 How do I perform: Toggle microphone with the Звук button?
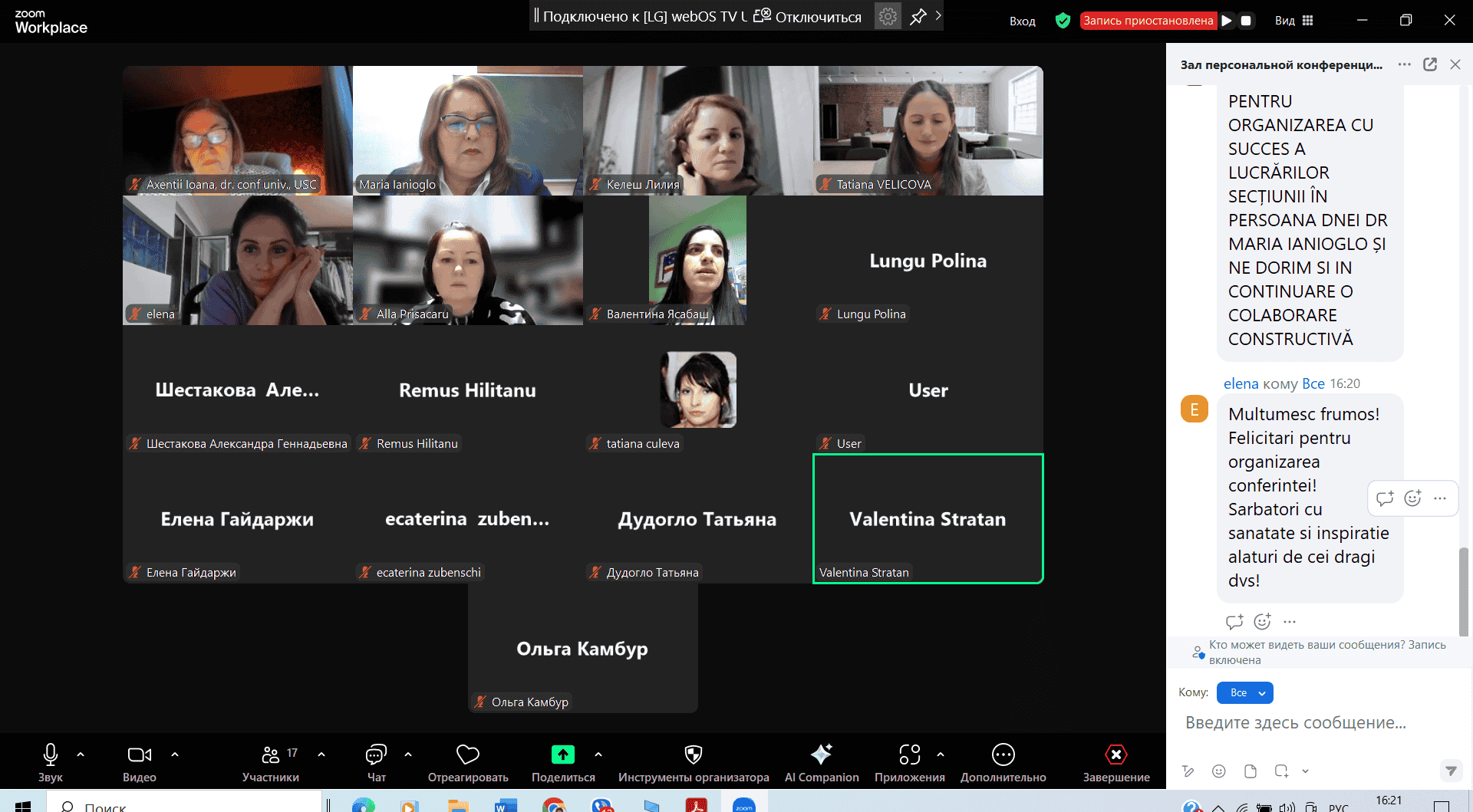point(51,755)
